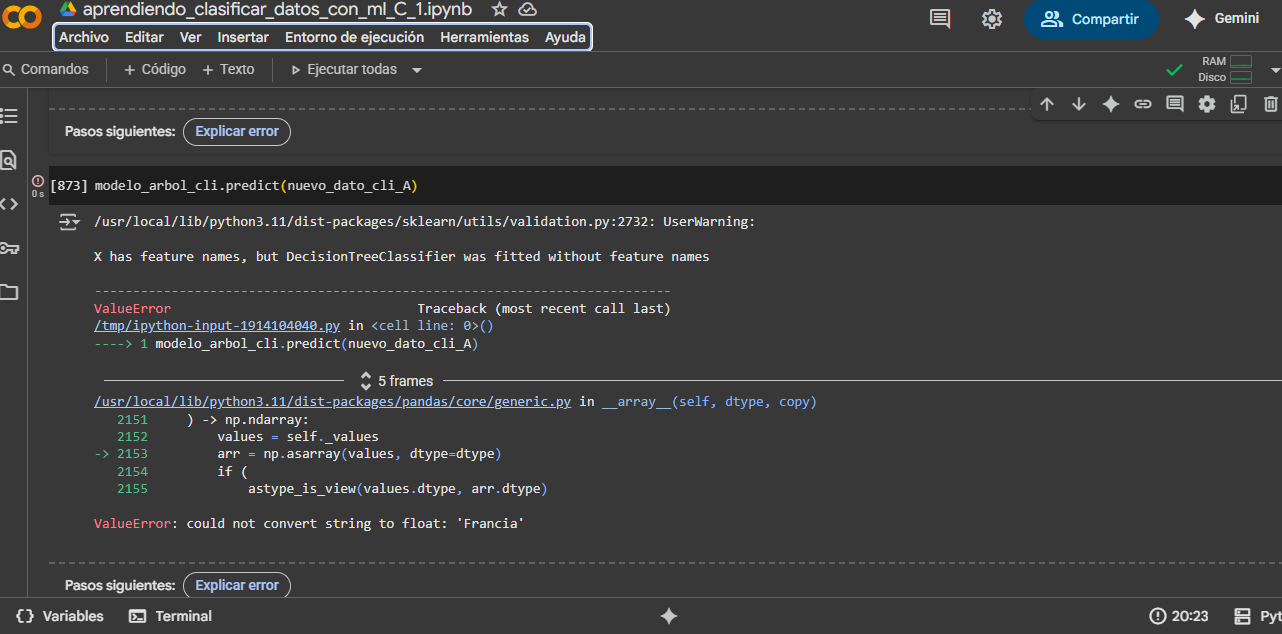Screen dimensions: 1282x634
Task: Click the cloud saved-status icon
Action: click(527, 9)
